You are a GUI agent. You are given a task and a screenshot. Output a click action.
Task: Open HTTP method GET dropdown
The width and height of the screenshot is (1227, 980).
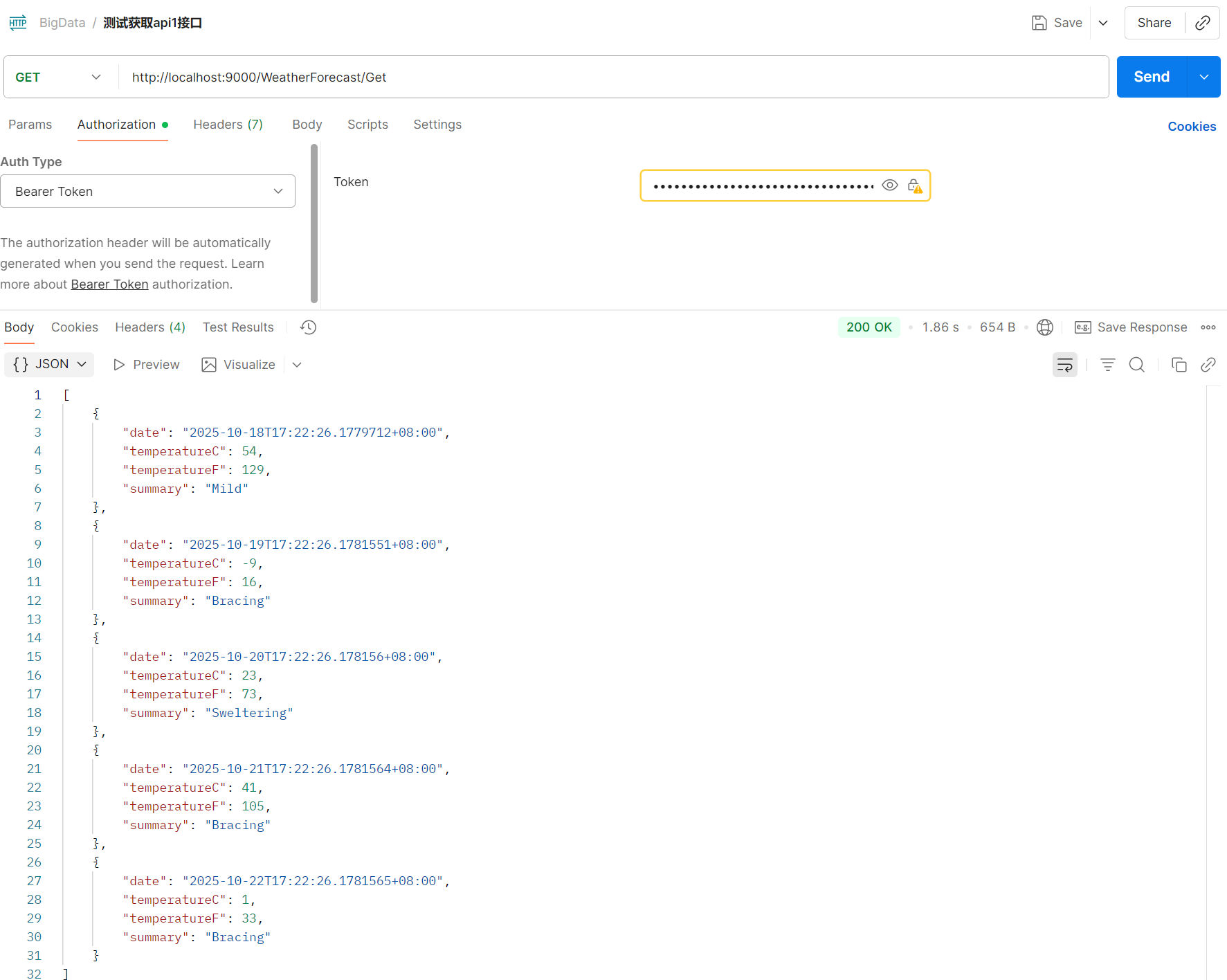coord(60,77)
